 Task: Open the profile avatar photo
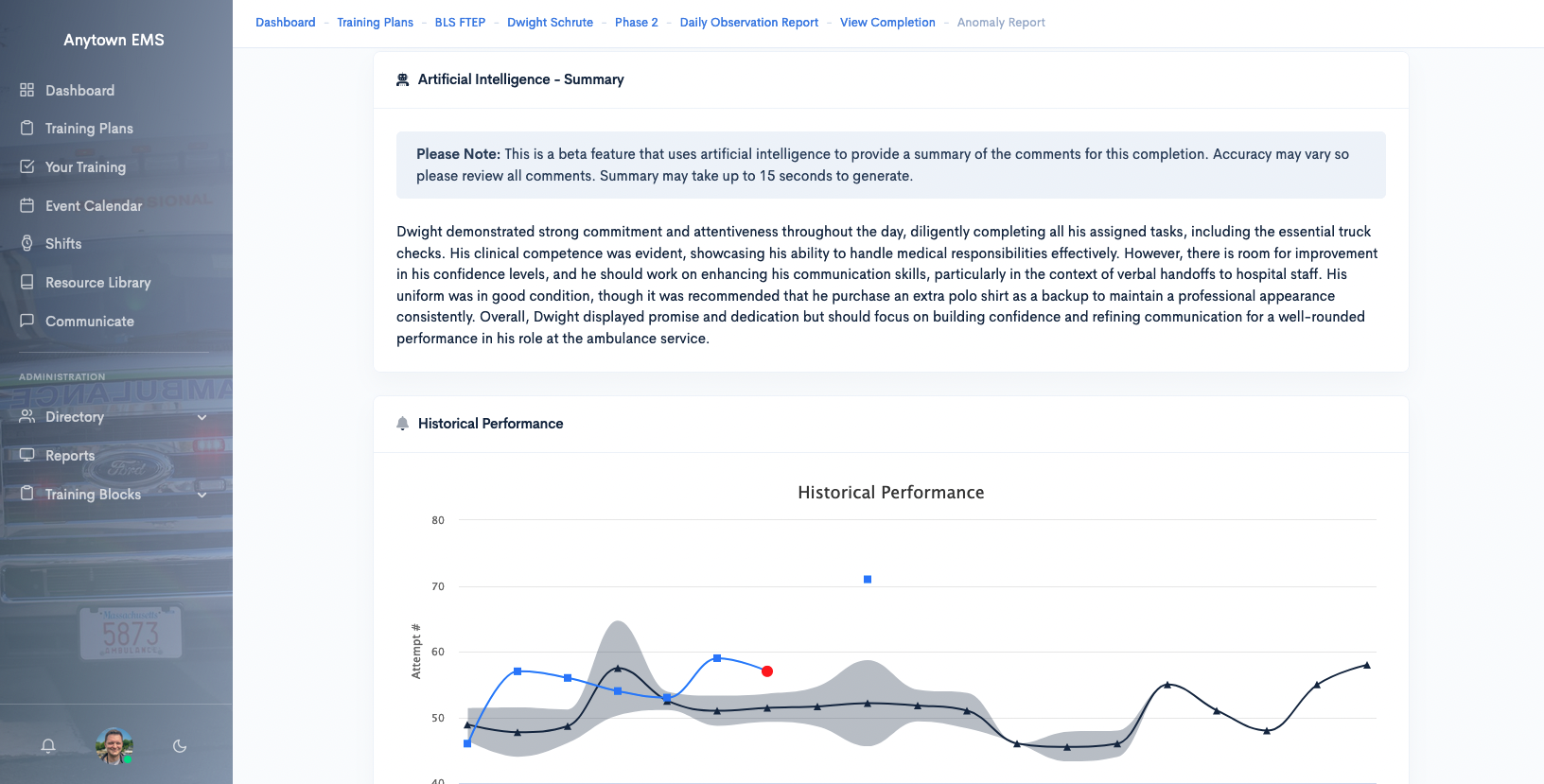tap(113, 746)
